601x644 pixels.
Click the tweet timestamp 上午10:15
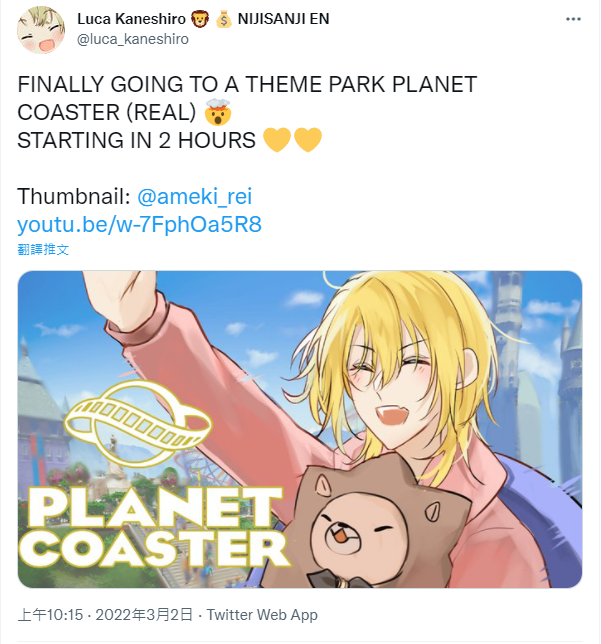(x=50, y=615)
